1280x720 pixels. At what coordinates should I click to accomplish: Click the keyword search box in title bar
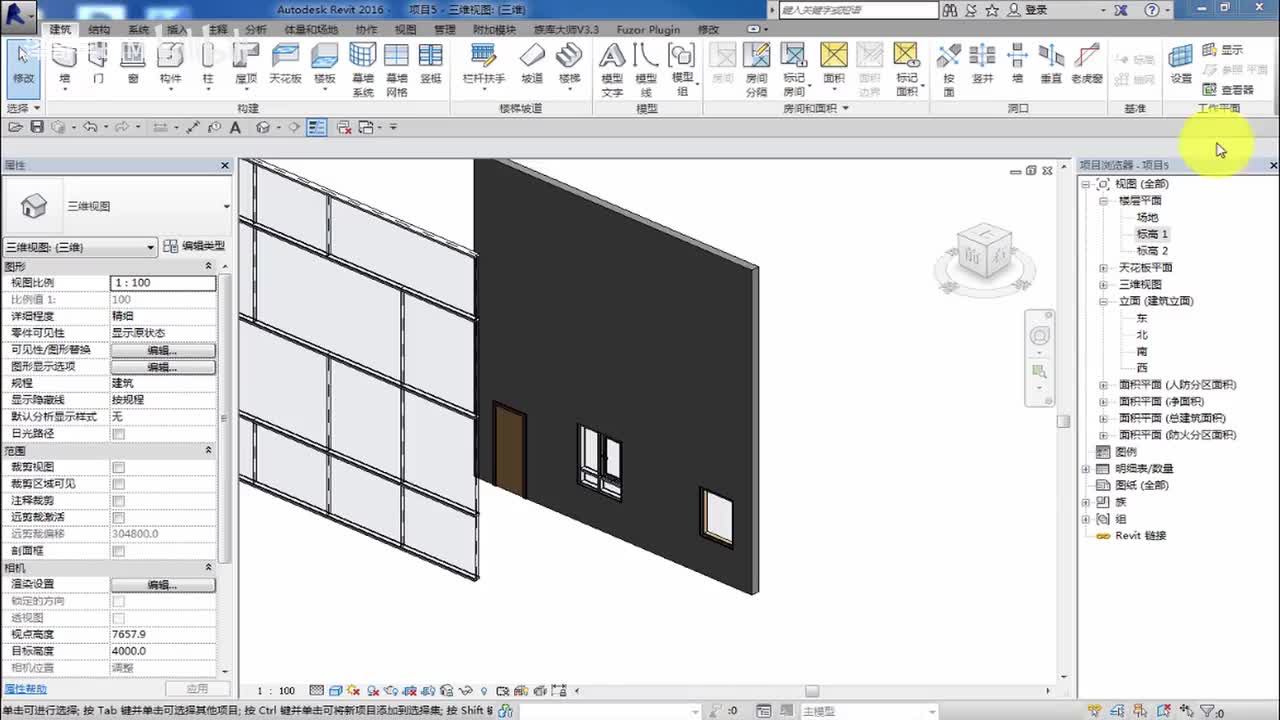click(x=858, y=10)
